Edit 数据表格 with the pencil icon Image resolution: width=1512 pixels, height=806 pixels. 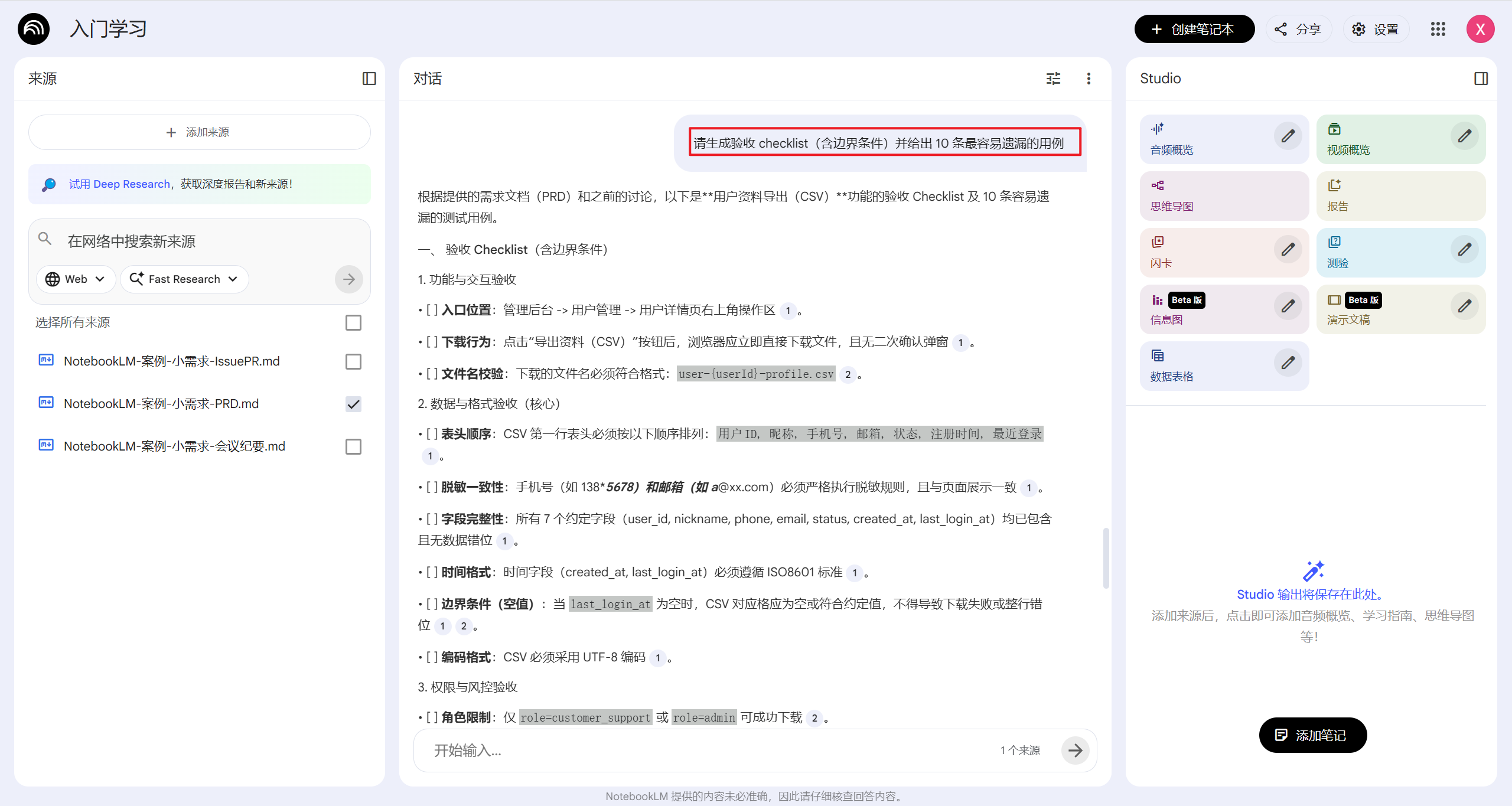[1288, 363]
